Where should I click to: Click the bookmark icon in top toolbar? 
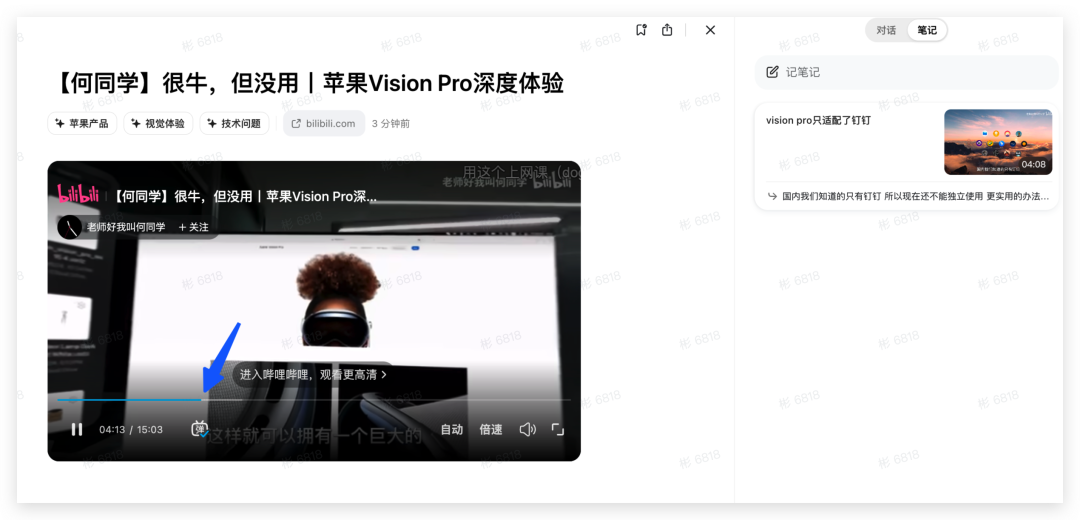[x=641, y=30]
